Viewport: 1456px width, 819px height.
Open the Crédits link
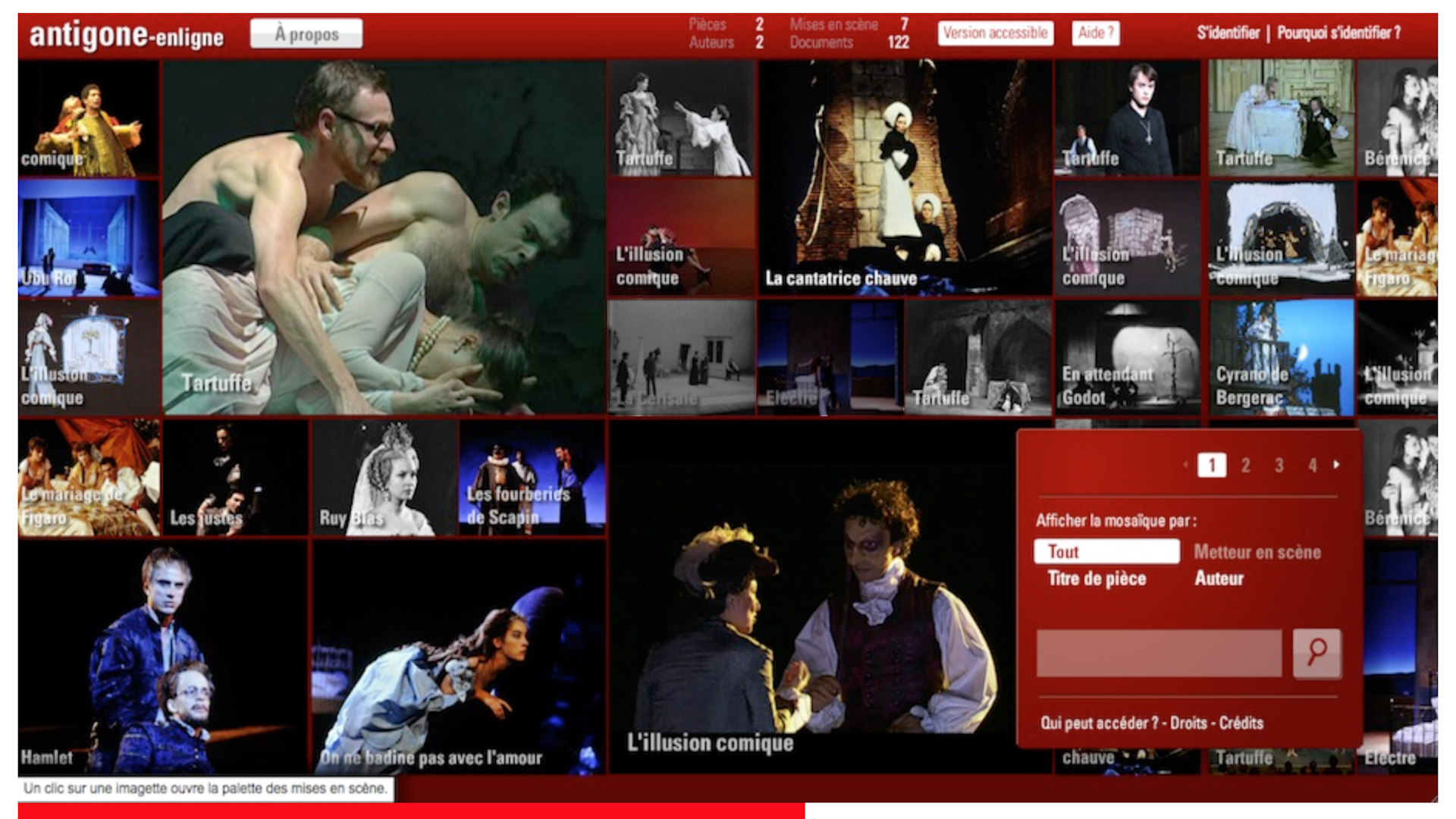(x=1241, y=723)
